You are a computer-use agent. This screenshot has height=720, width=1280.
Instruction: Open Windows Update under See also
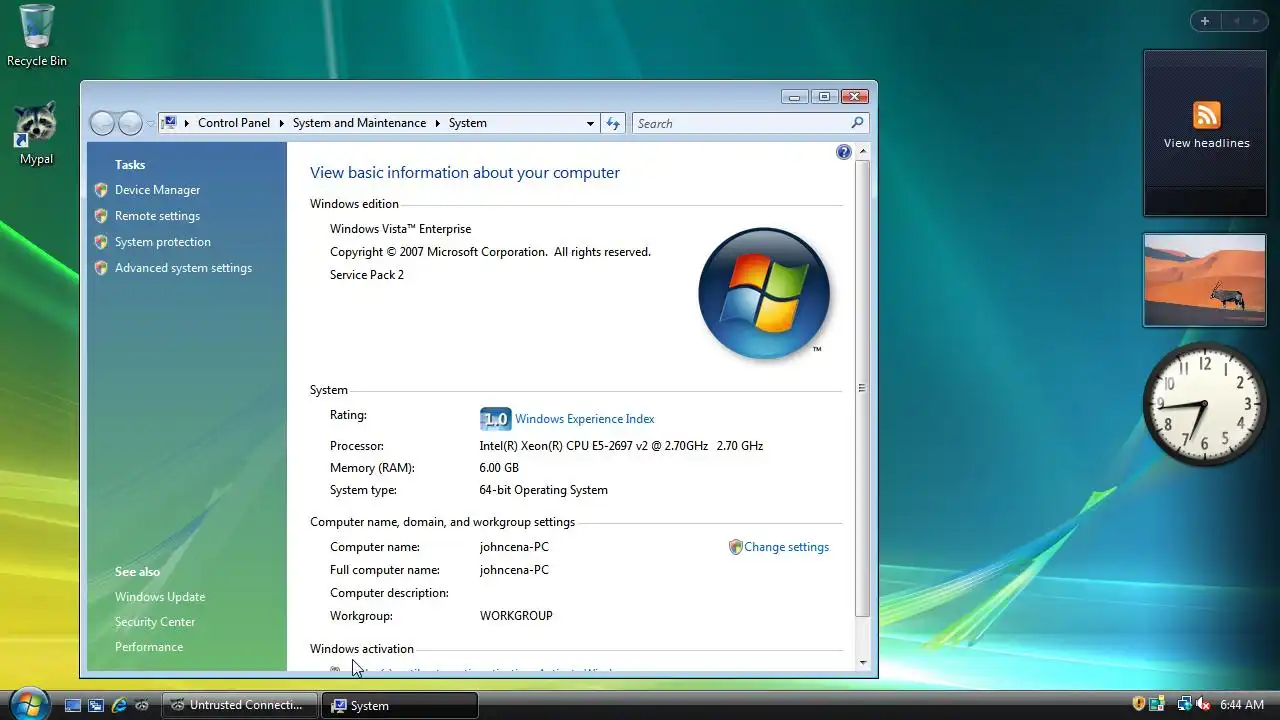click(x=160, y=597)
